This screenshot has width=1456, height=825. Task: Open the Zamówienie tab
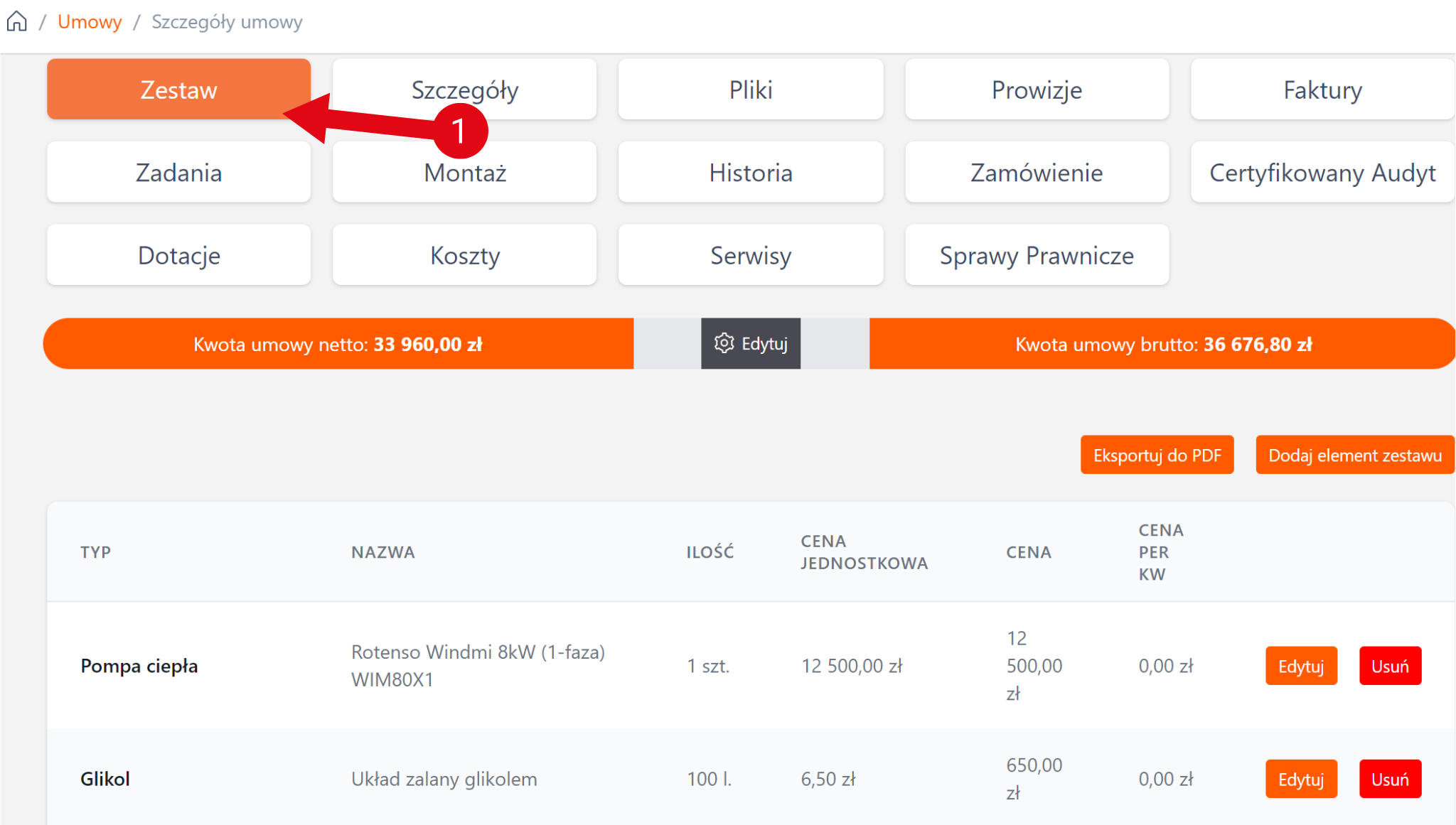click(x=1037, y=173)
